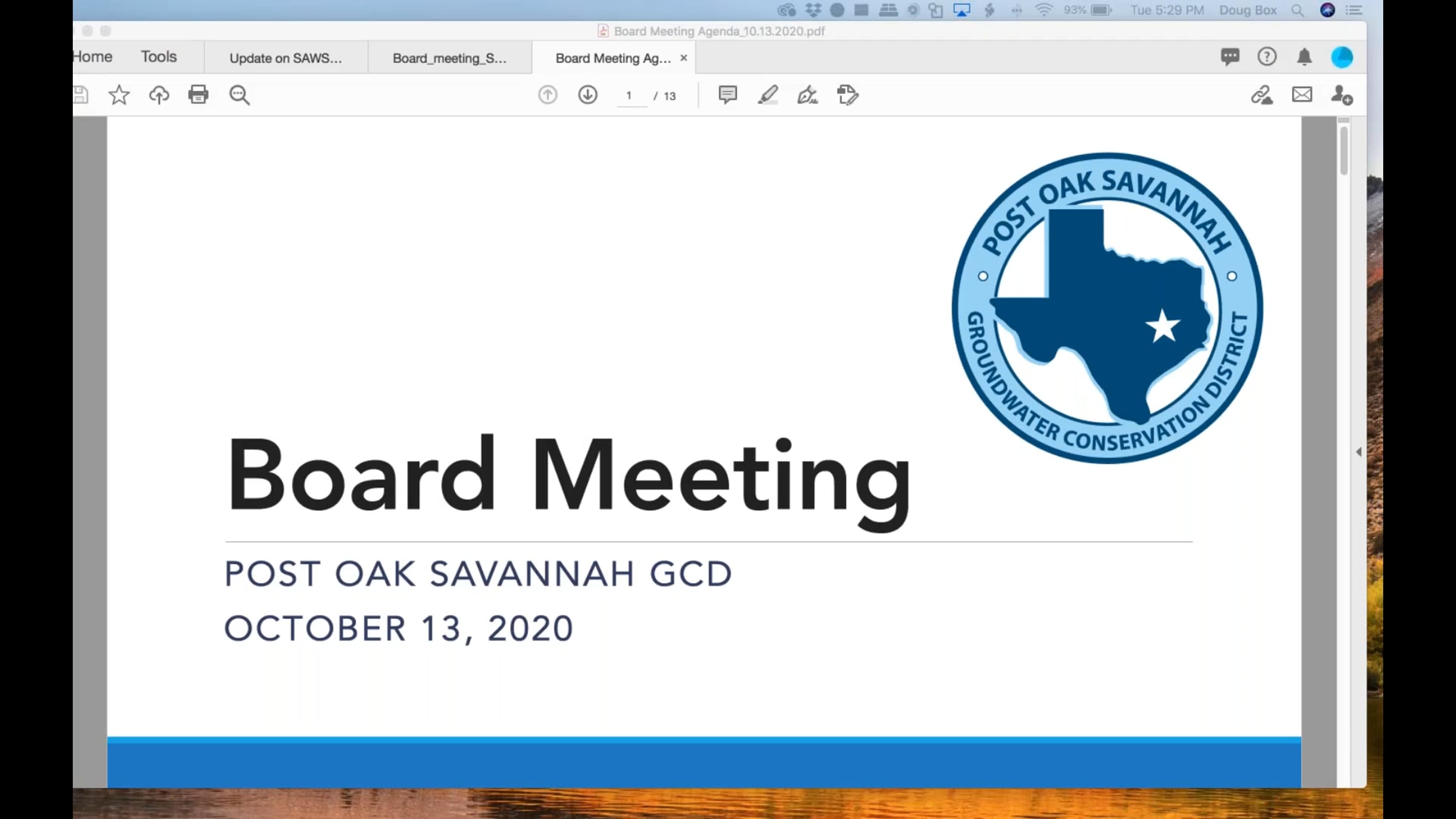View notifications via the bell icon
1456x819 pixels.
click(x=1304, y=57)
